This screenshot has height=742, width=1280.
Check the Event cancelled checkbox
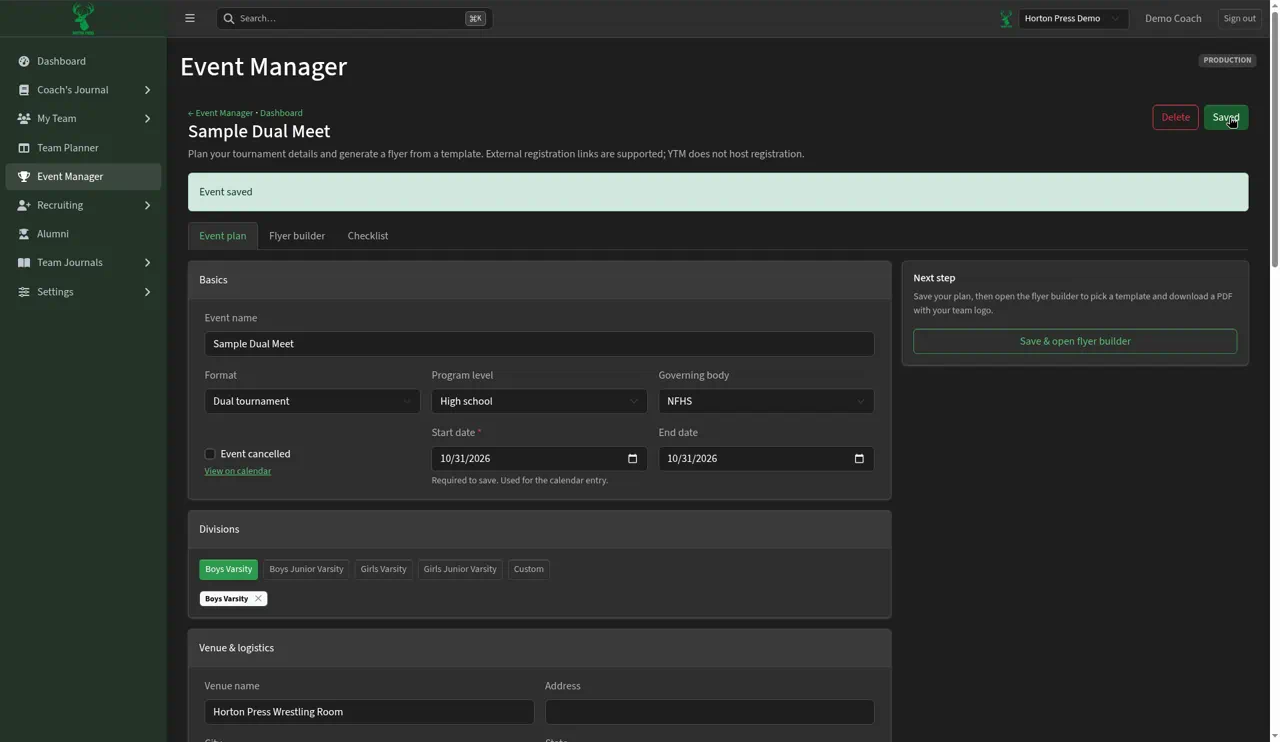point(210,454)
